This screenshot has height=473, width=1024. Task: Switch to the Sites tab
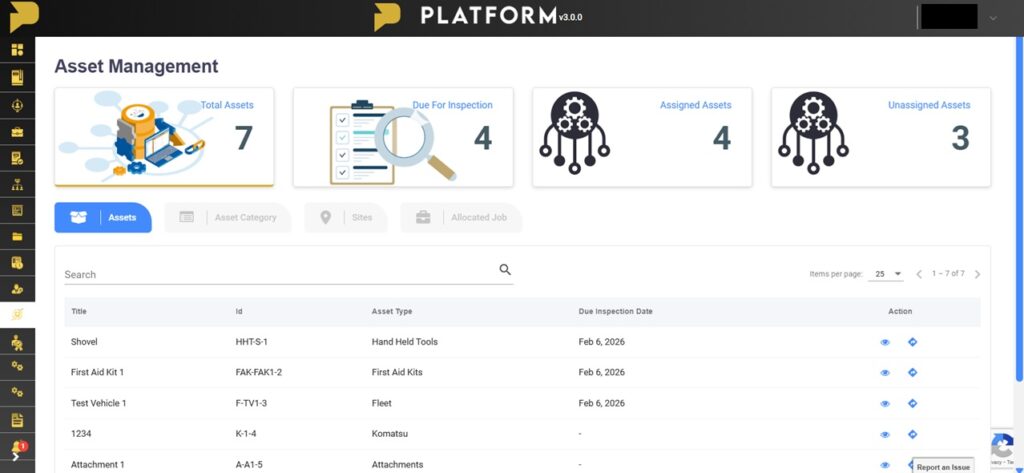pos(346,218)
